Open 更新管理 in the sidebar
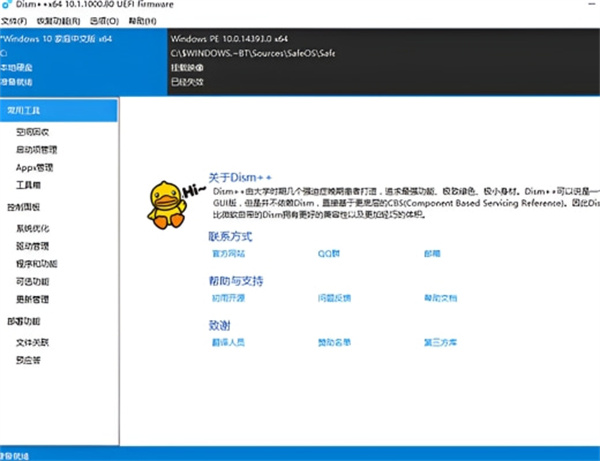The height and width of the screenshot is (461, 600). pyautogui.click(x=33, y=300)
